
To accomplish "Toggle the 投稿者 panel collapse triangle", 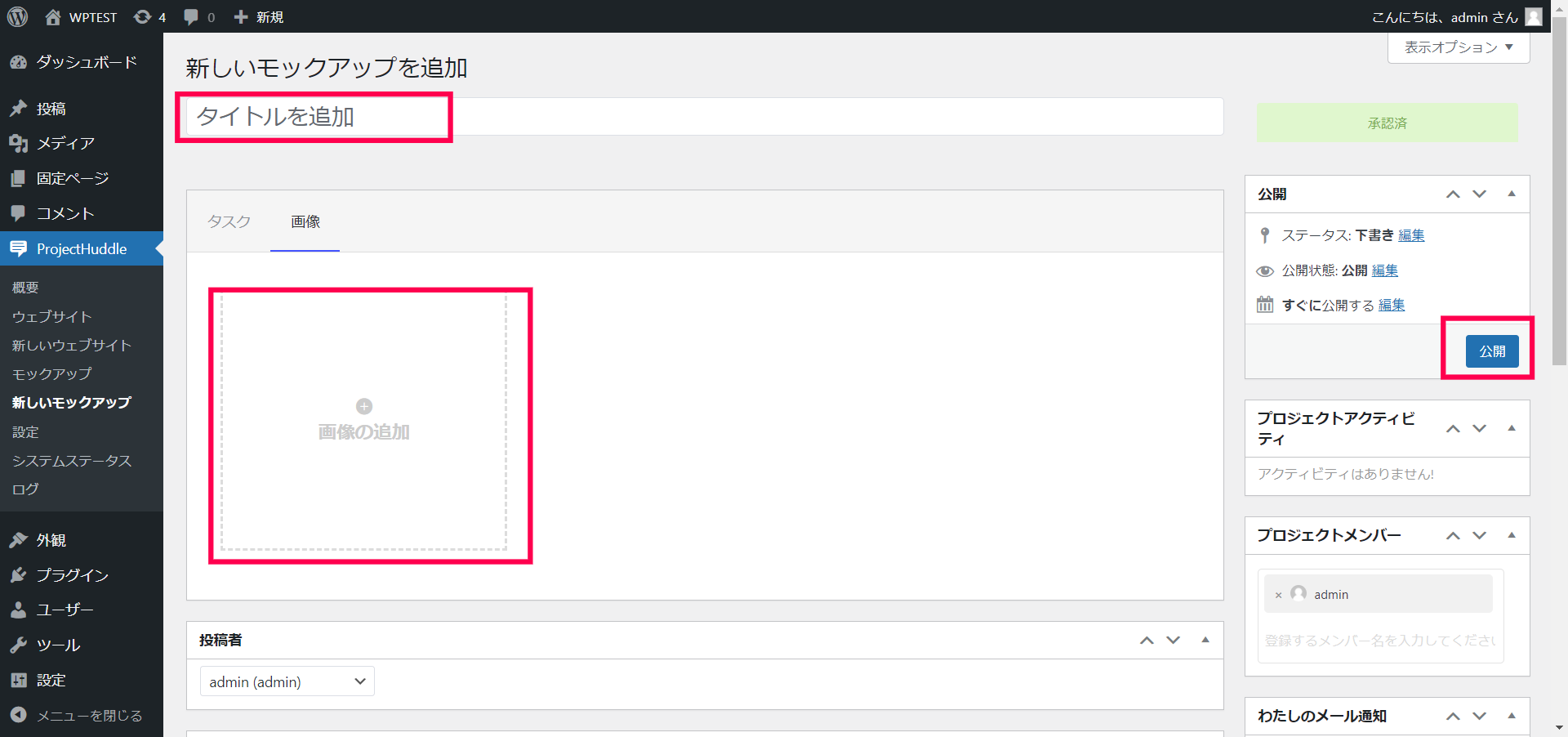I will click(x=1205, y=640).
